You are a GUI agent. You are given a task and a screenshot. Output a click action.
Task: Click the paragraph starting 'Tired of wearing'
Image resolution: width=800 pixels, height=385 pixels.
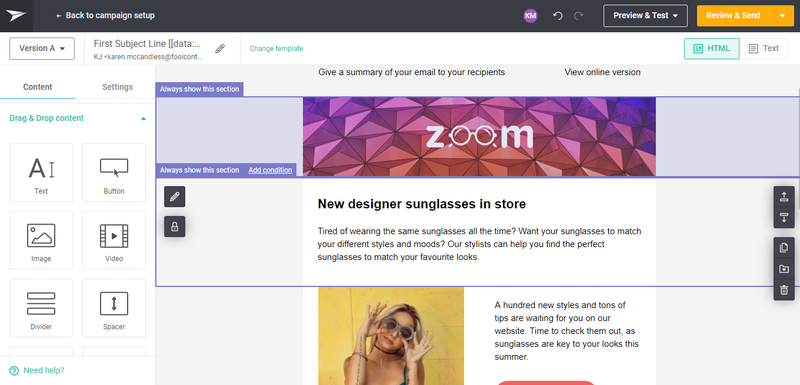[479, 244]
